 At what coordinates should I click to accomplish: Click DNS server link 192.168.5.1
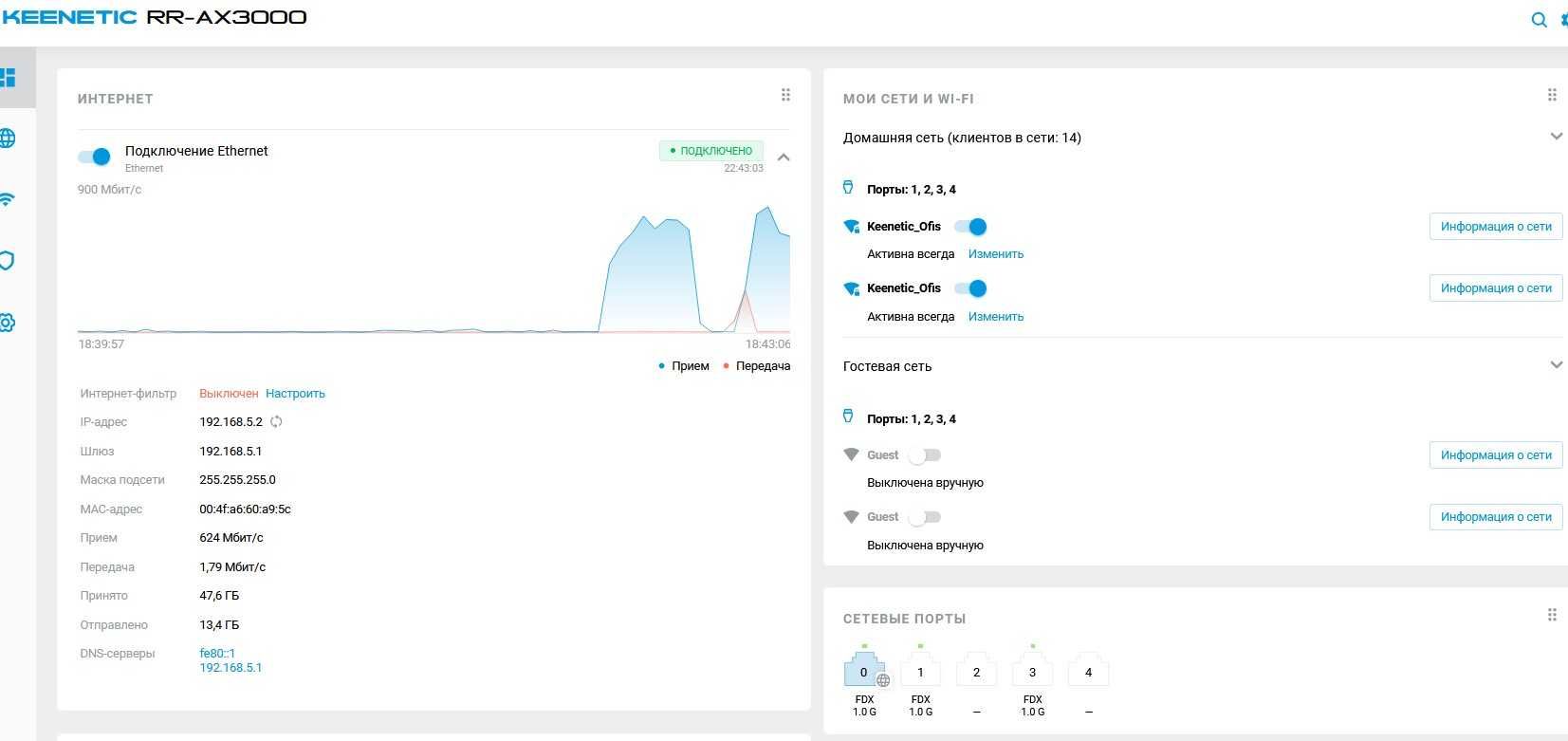231,668
